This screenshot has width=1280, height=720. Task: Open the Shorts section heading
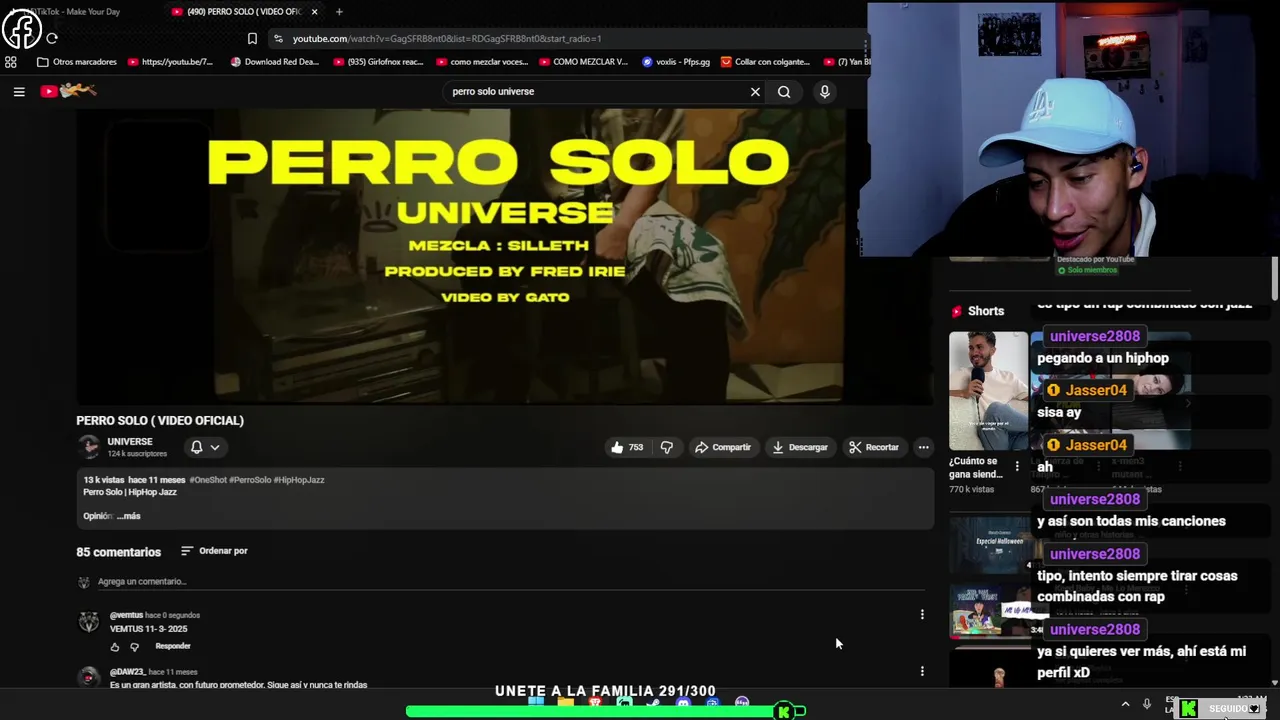point(978,311)
